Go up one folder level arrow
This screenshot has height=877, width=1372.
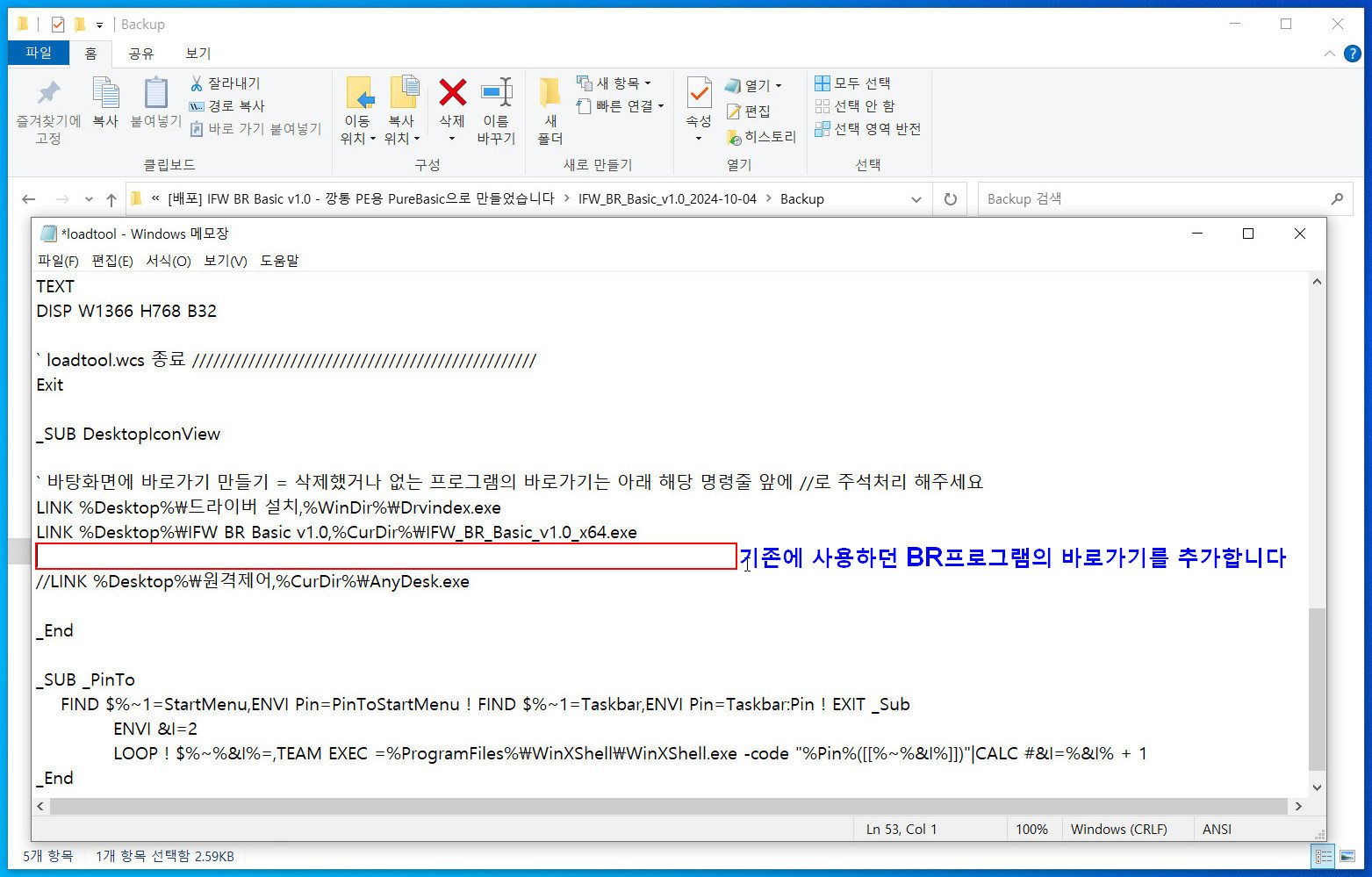pos(111,199)
